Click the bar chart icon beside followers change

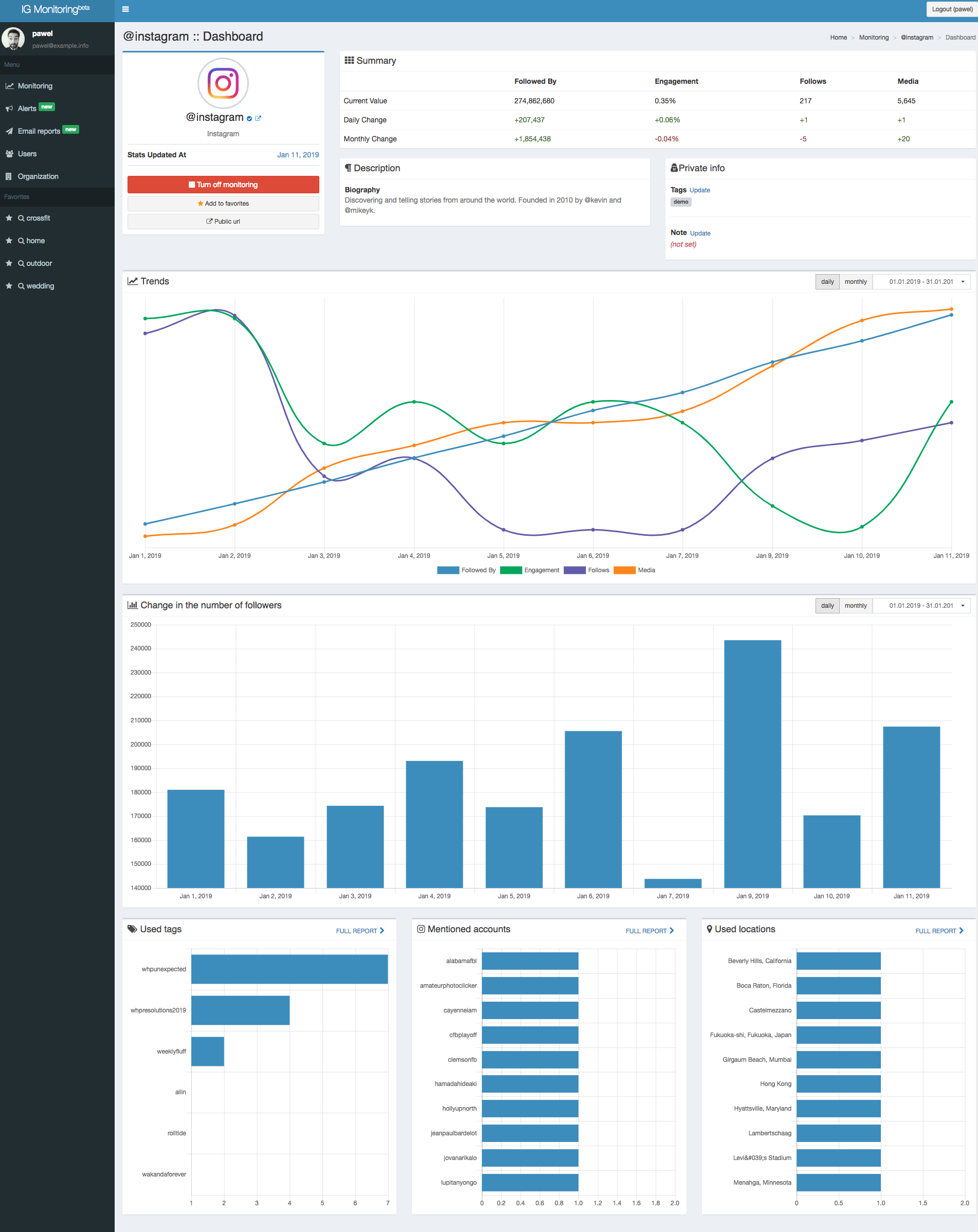click(133, 605)
